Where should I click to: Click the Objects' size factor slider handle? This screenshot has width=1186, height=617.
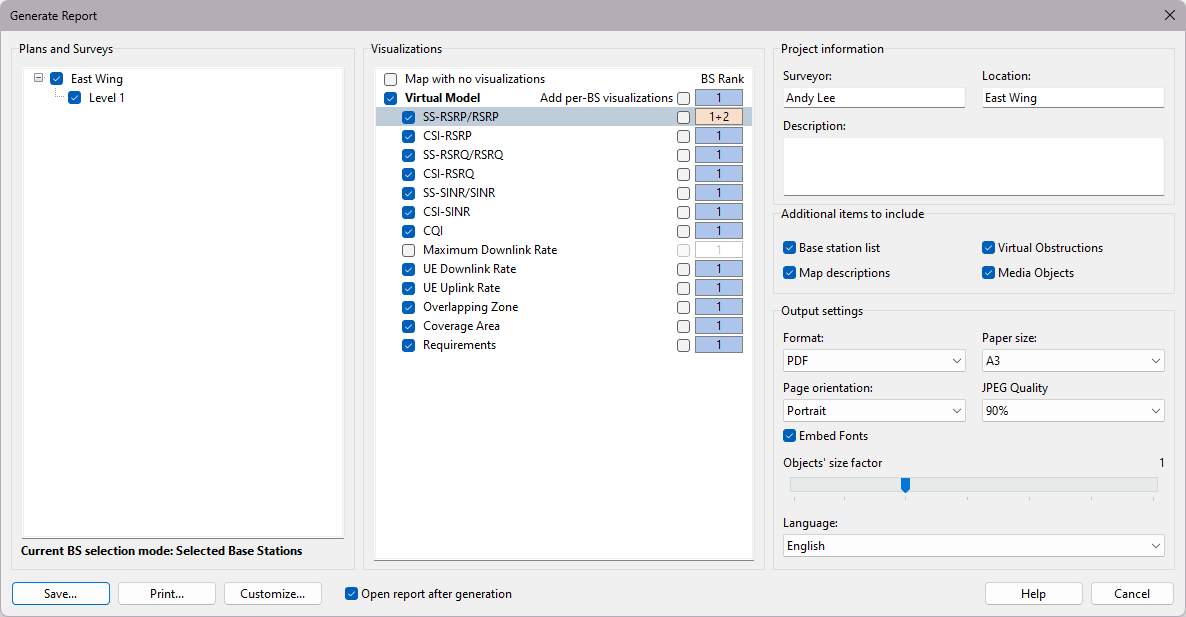click(x=905, y=485)
